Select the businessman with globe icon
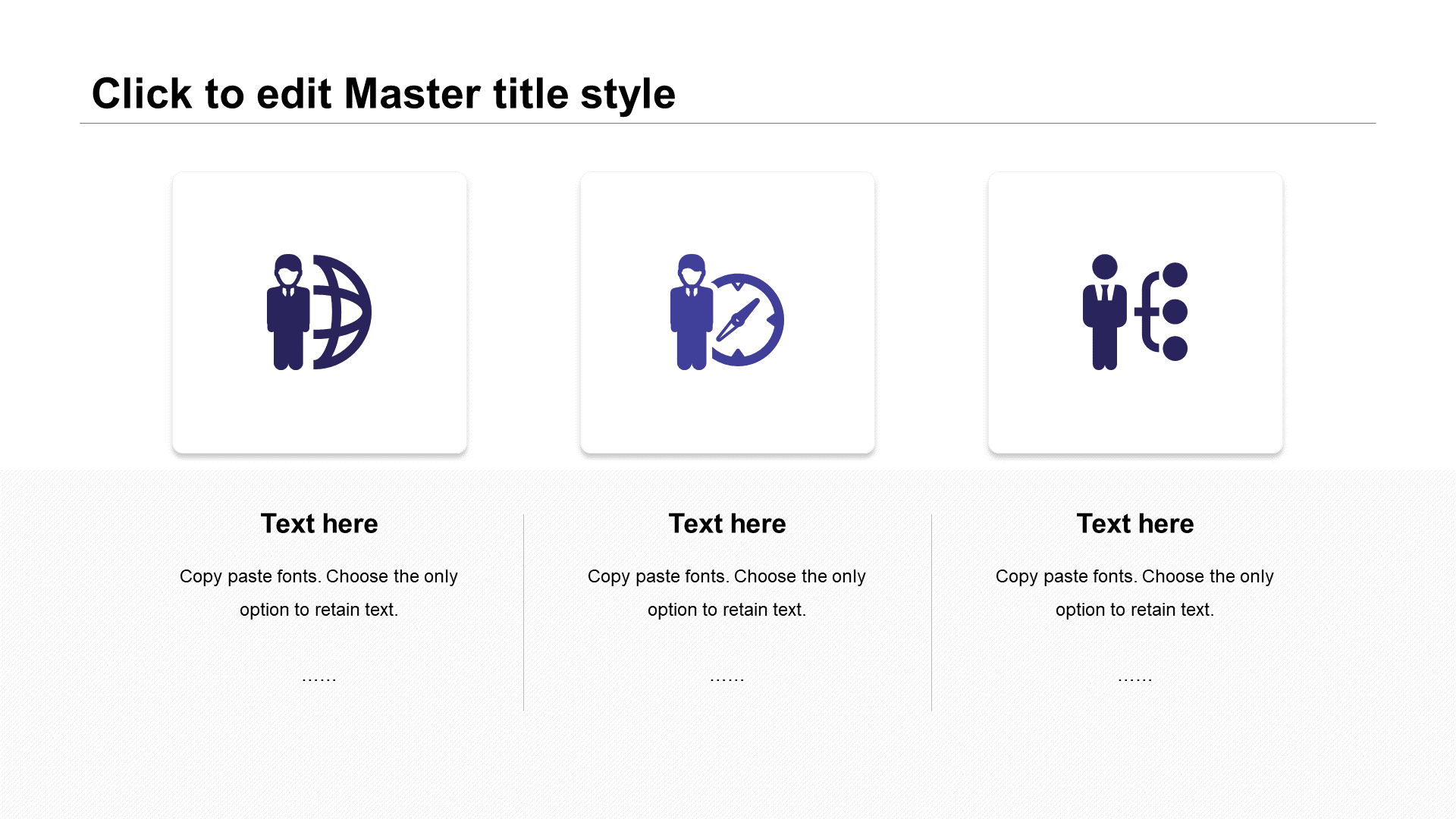The image size is (1456, 819). coord(319,312)
